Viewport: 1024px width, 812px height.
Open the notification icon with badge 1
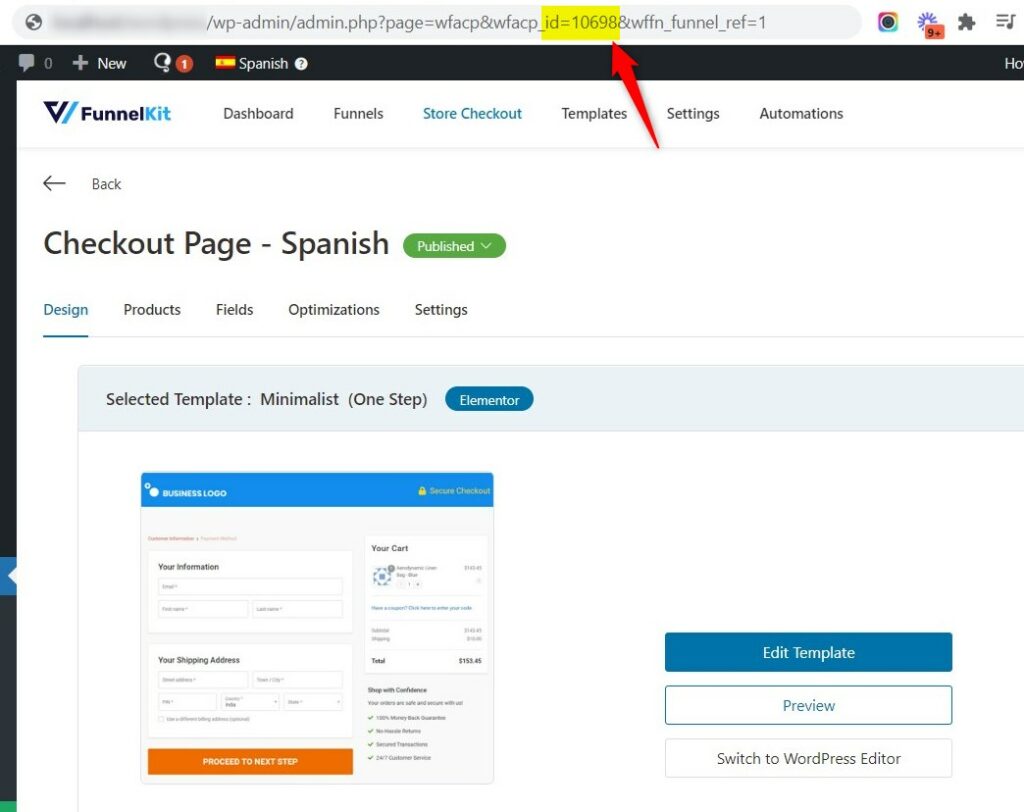173,63
